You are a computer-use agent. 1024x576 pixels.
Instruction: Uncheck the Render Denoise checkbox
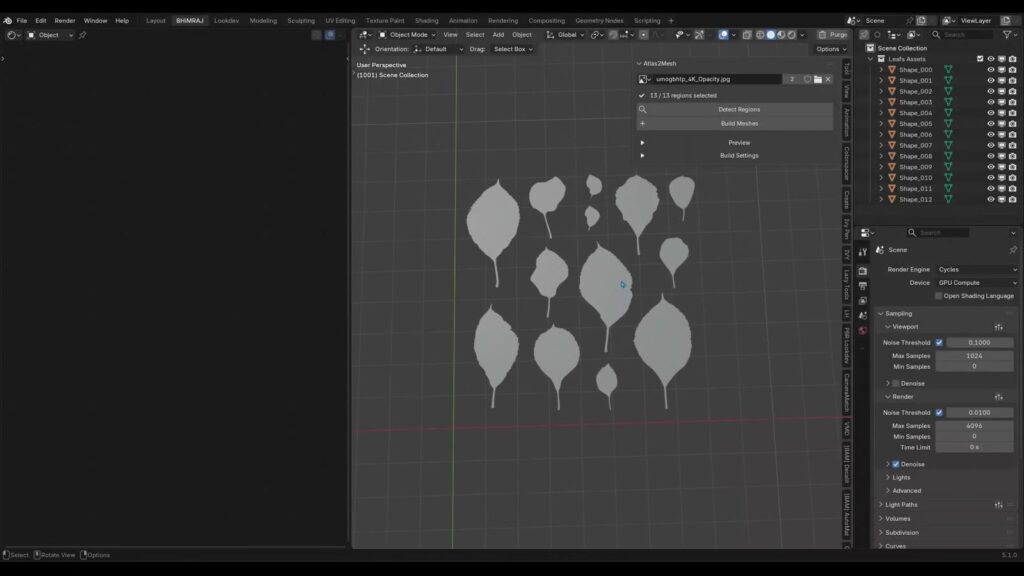point(896,464)
